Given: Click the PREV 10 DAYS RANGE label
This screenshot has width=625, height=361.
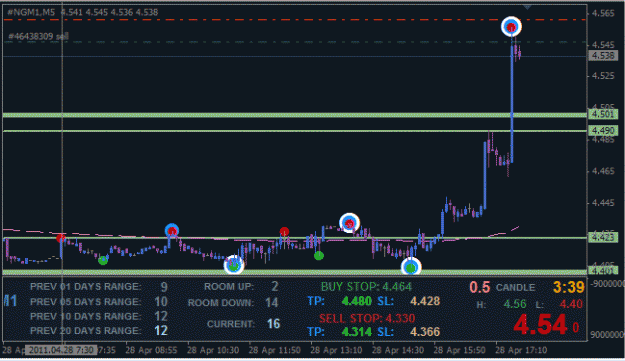Looking at the screenshot, I should [x=86, y=316].
